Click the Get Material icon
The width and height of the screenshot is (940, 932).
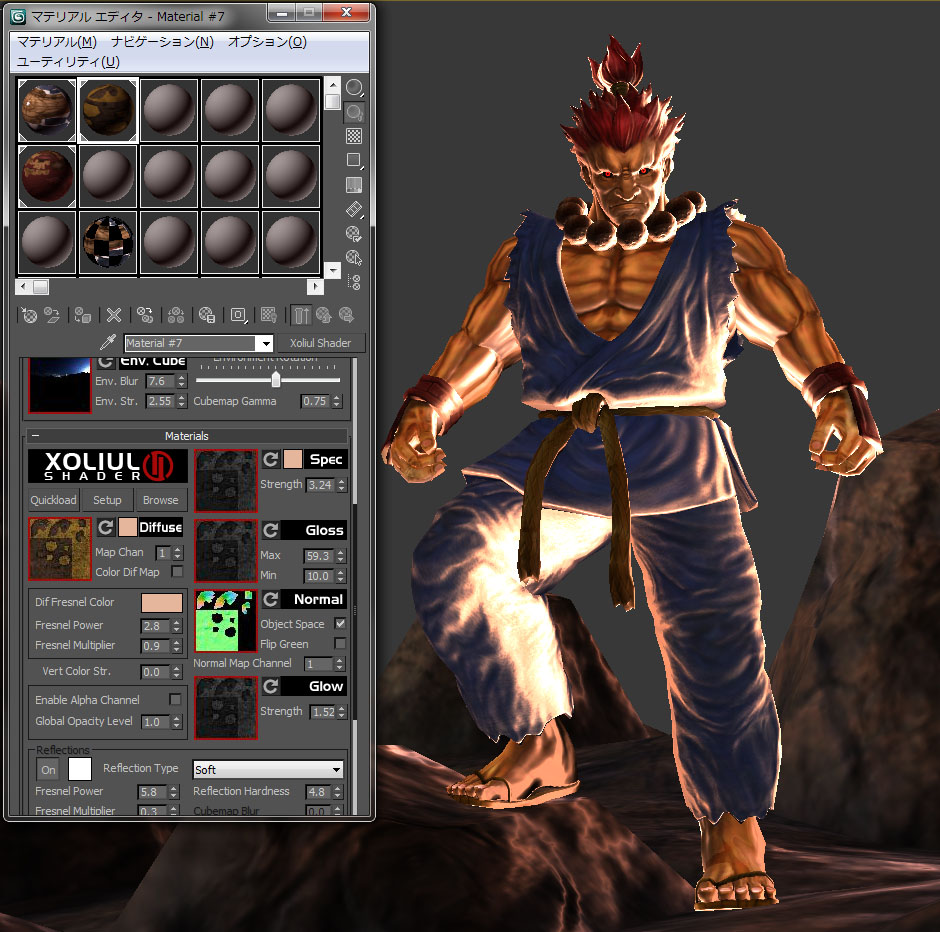click(x=29, y=315)
